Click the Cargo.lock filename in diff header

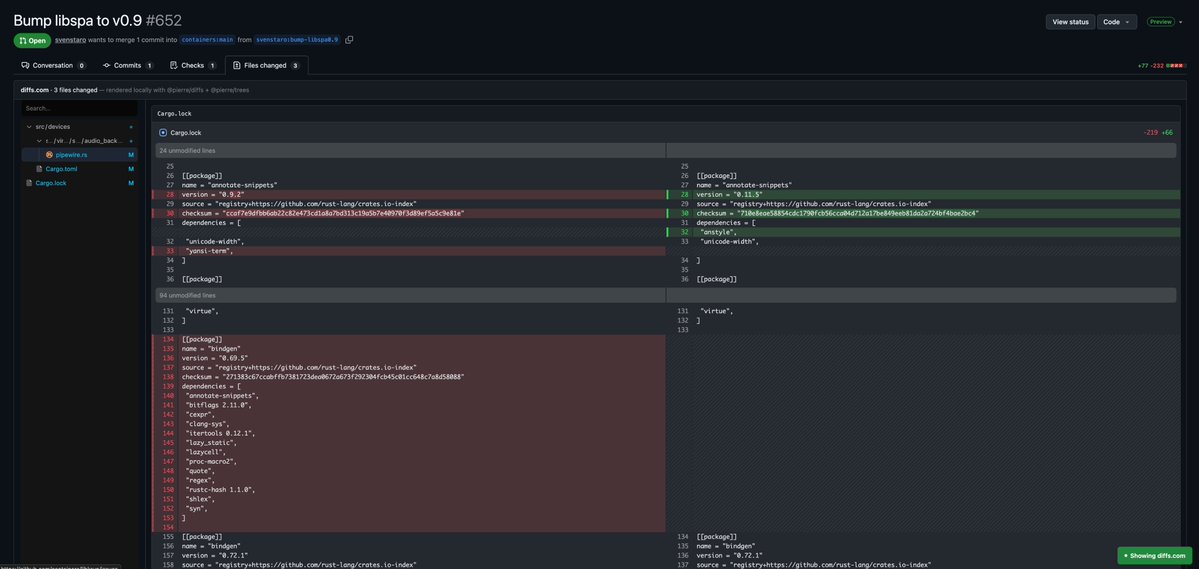186,133
